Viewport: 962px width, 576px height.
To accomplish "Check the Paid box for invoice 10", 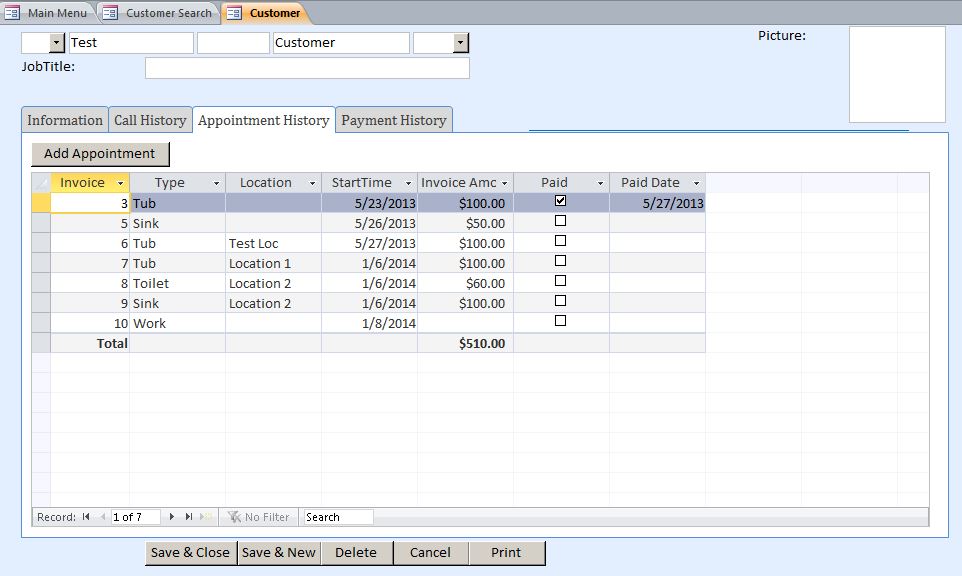I will coord(560,320).
